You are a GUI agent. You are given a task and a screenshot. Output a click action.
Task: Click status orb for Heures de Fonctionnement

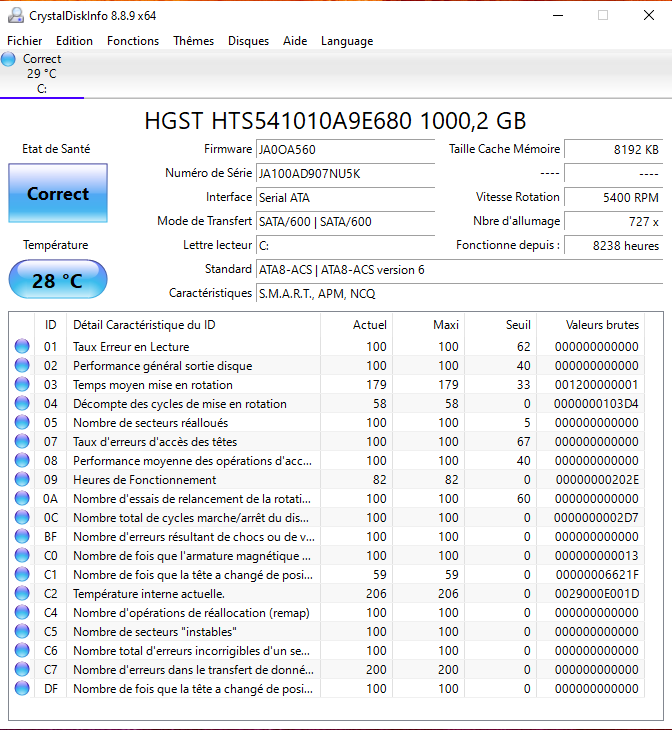(22, 480)
